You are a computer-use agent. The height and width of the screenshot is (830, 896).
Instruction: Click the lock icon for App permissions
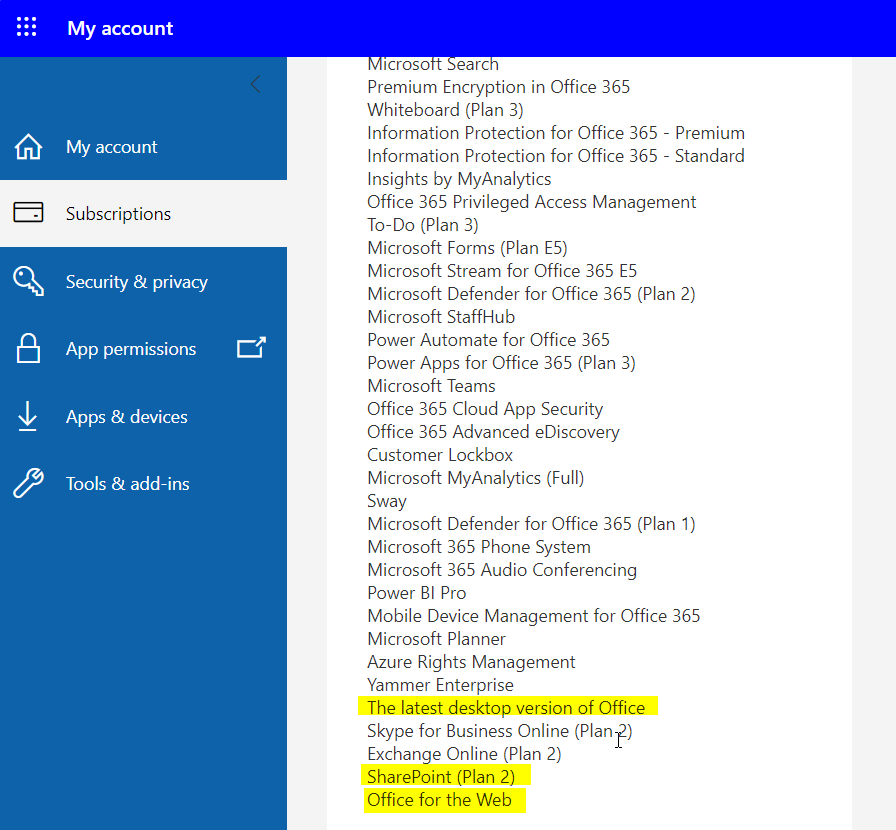pos(28,348)
